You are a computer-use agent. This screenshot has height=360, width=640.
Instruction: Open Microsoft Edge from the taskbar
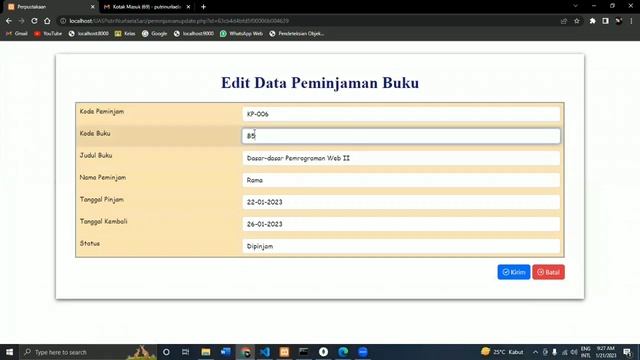click(x=343, y=352)
